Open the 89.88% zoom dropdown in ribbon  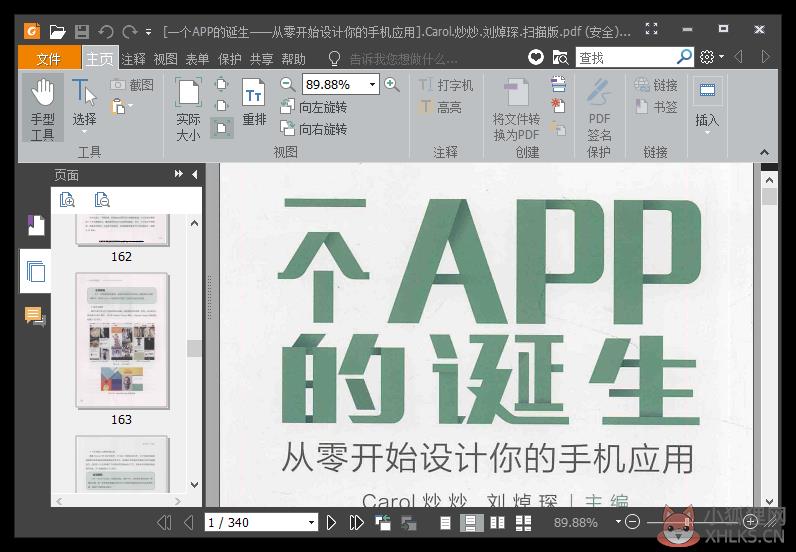[x=372, y=84]
